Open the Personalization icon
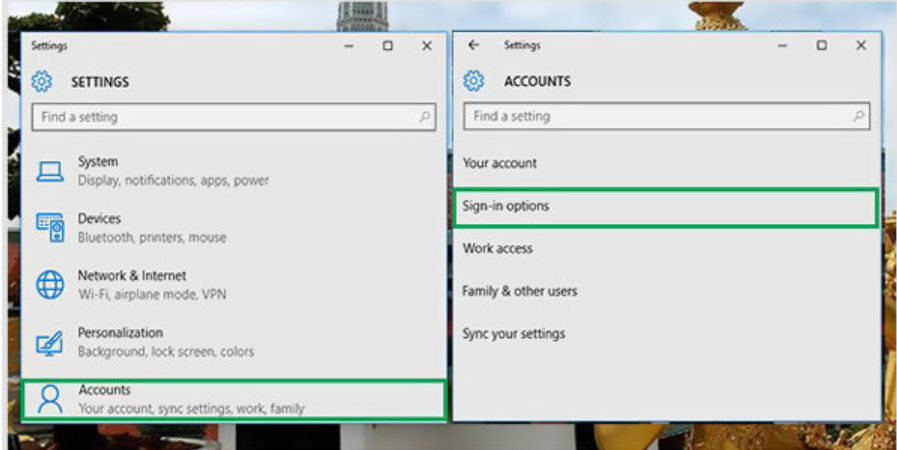Viewport: 897px width, 450px height. (50, 342)
